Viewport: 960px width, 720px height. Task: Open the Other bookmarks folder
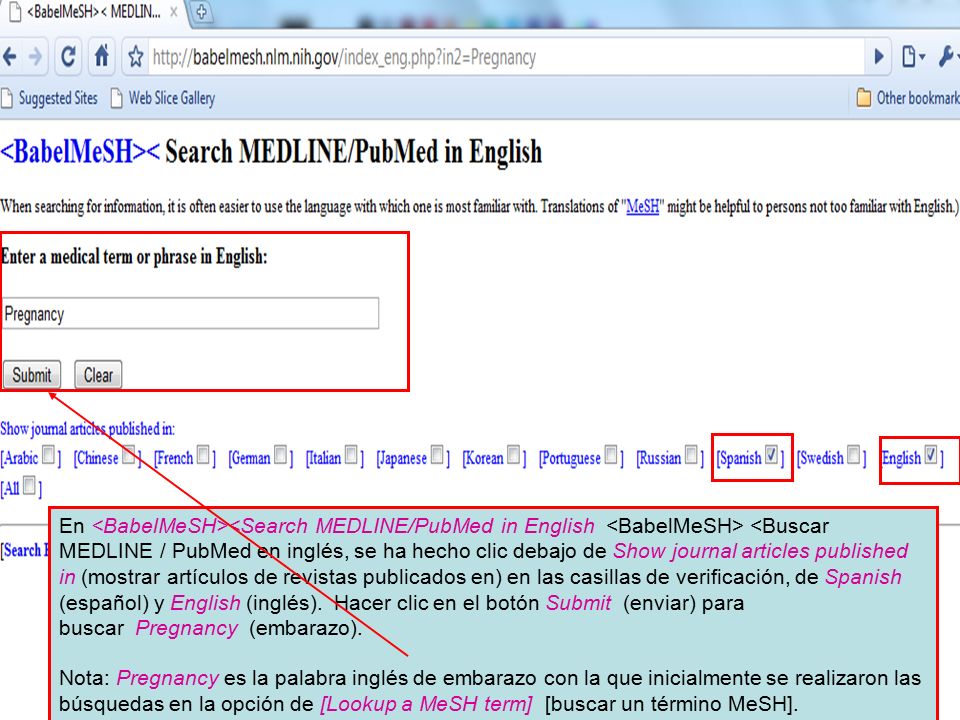point(908,98)
